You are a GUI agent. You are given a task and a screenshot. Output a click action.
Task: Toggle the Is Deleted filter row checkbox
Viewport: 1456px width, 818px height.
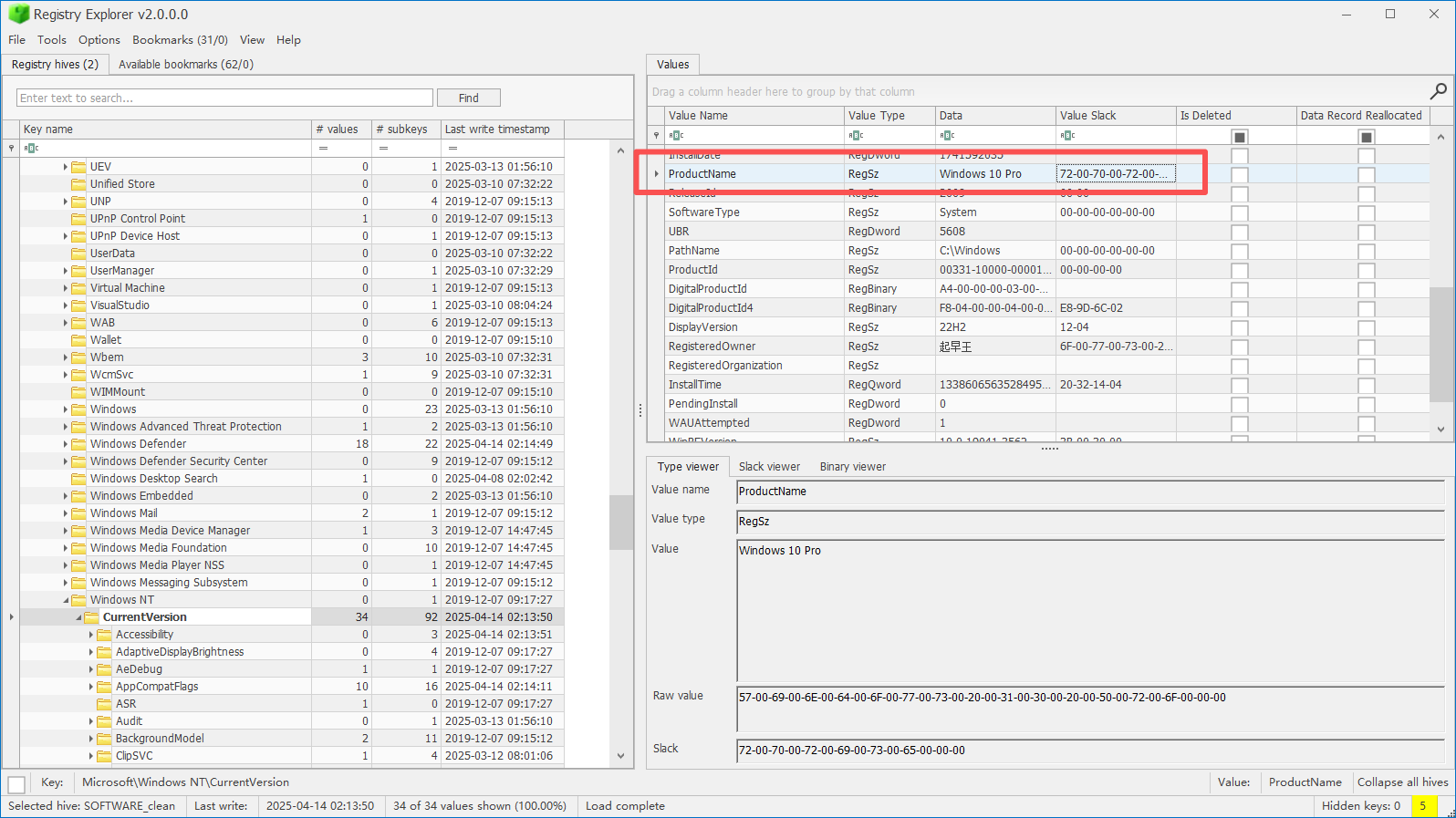(x=1239, y=137)
